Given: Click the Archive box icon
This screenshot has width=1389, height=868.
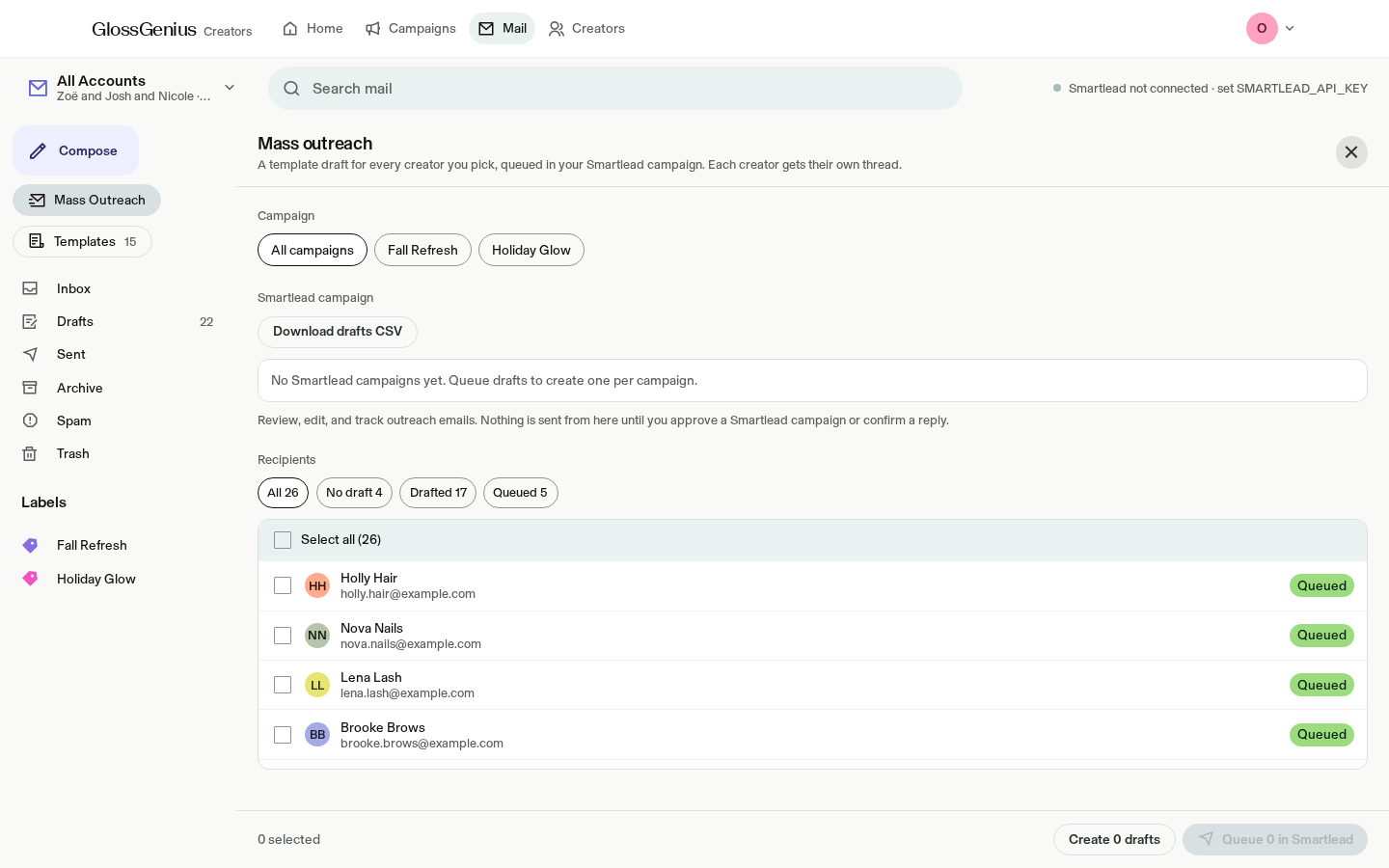Looking at the screenshot, I should (30, 388).
